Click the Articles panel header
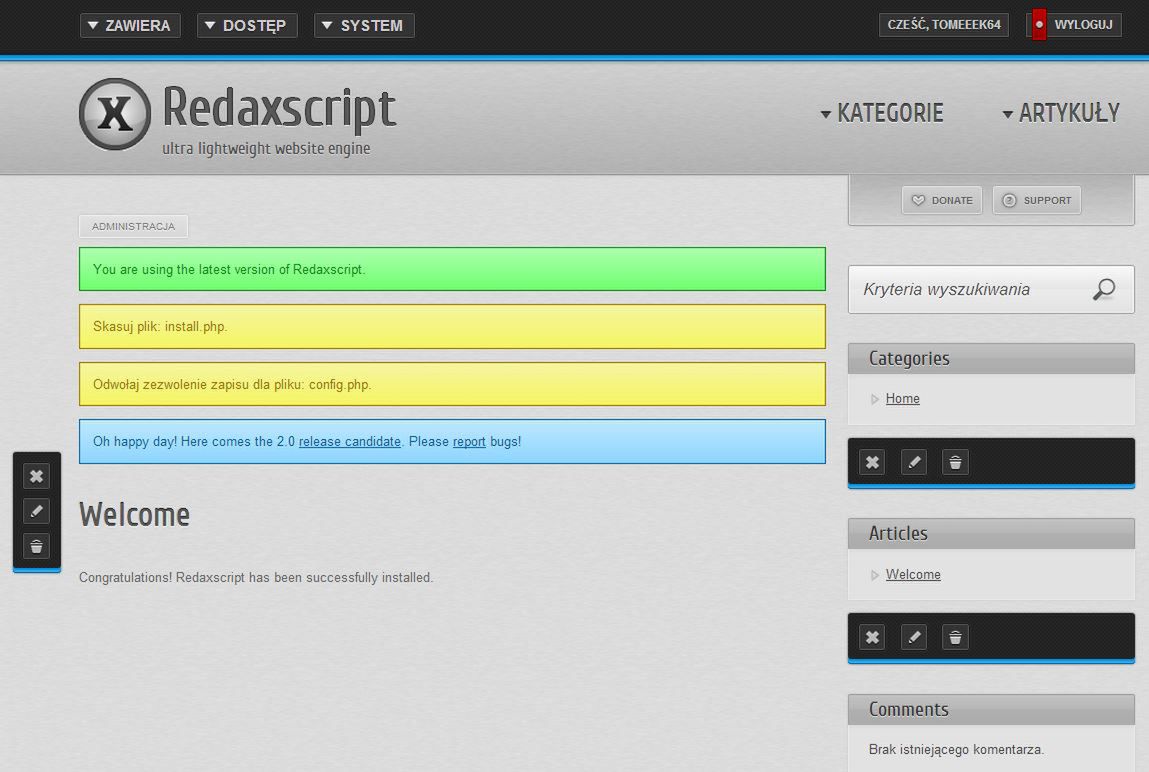The height and width of the screenshot is (772, 1149). point(991,533)
